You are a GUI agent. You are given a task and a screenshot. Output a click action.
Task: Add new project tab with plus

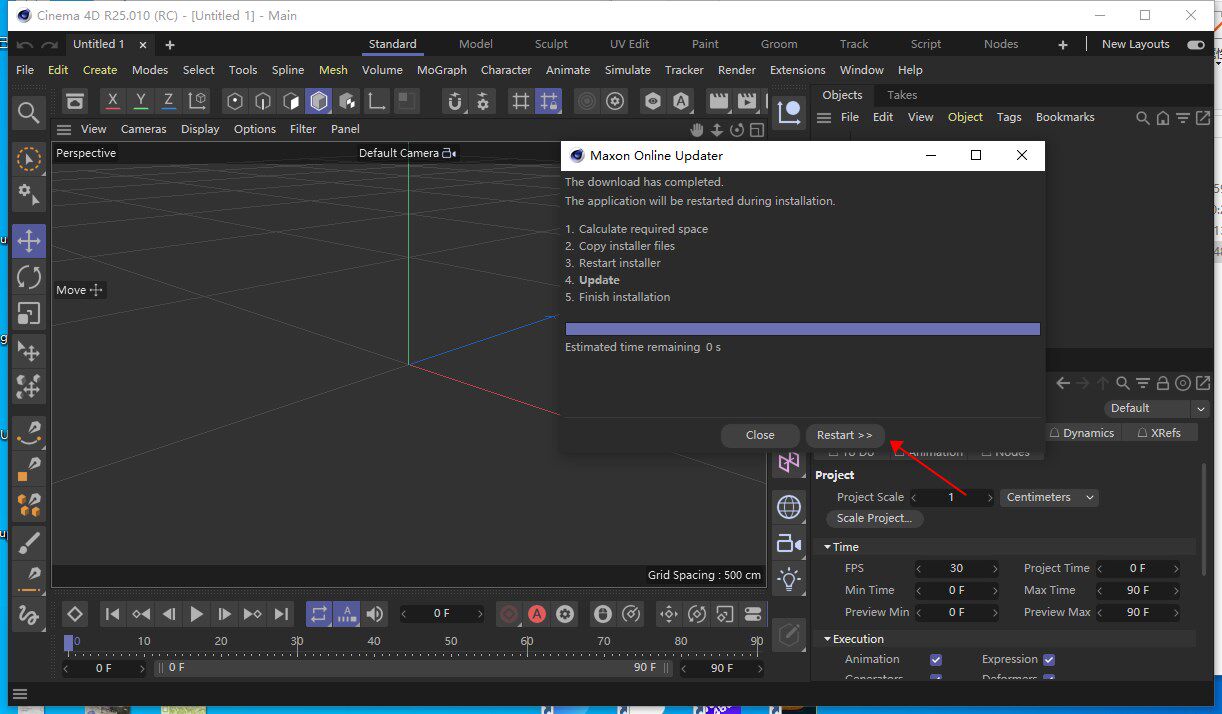coord(170,45)
